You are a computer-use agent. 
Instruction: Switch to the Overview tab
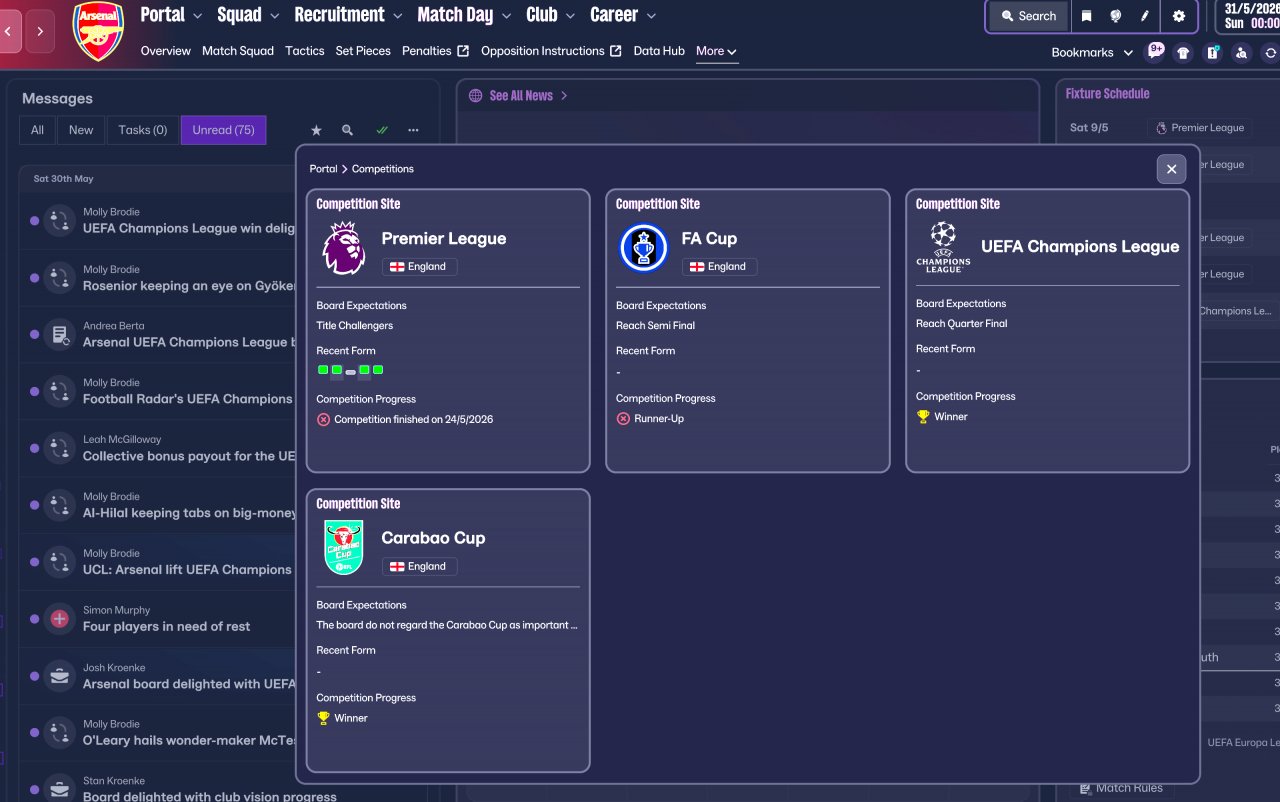pos(166,51)
